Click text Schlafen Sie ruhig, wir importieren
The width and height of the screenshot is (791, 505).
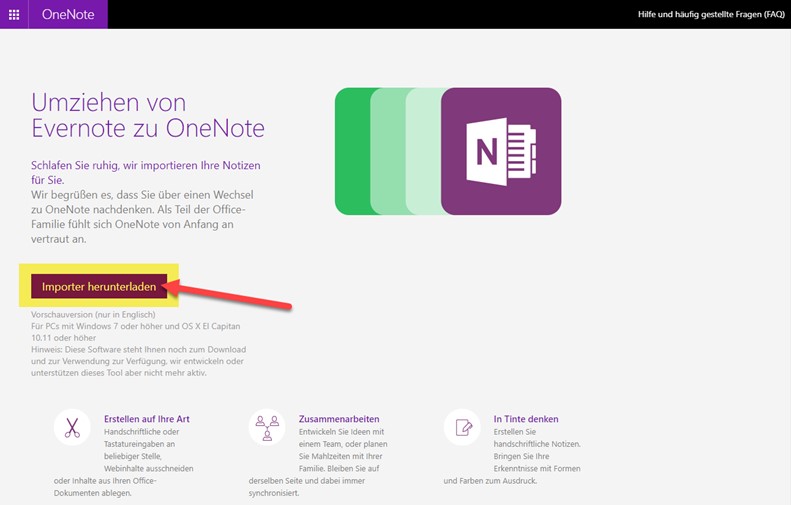(146, 173)
